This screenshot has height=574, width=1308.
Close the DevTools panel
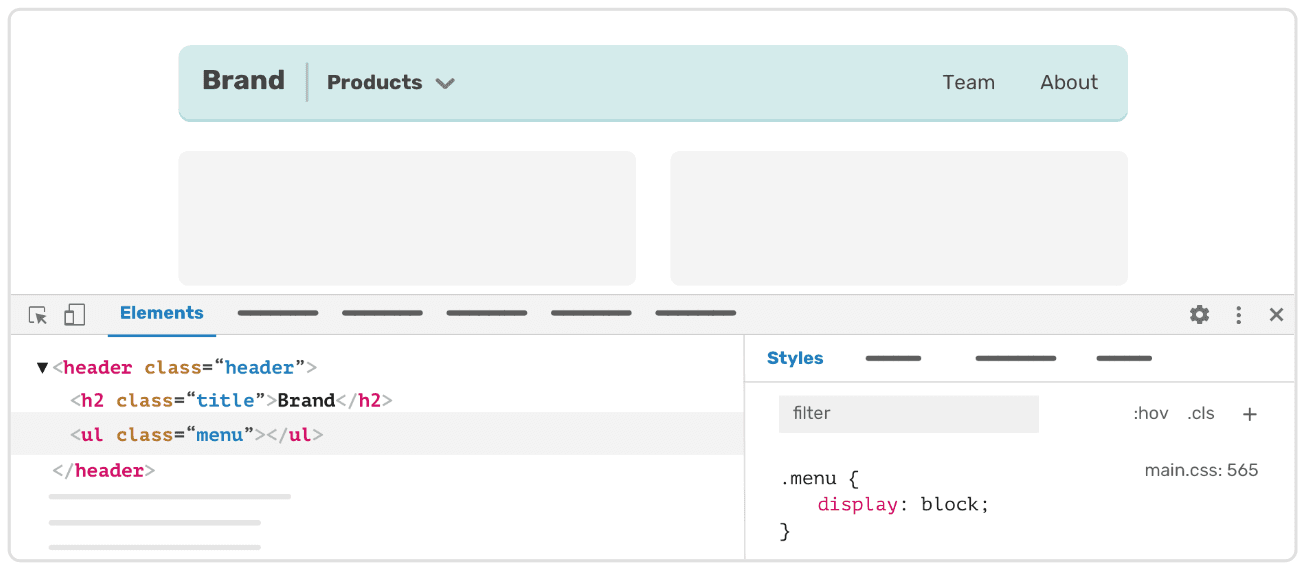click(1276, 315)
